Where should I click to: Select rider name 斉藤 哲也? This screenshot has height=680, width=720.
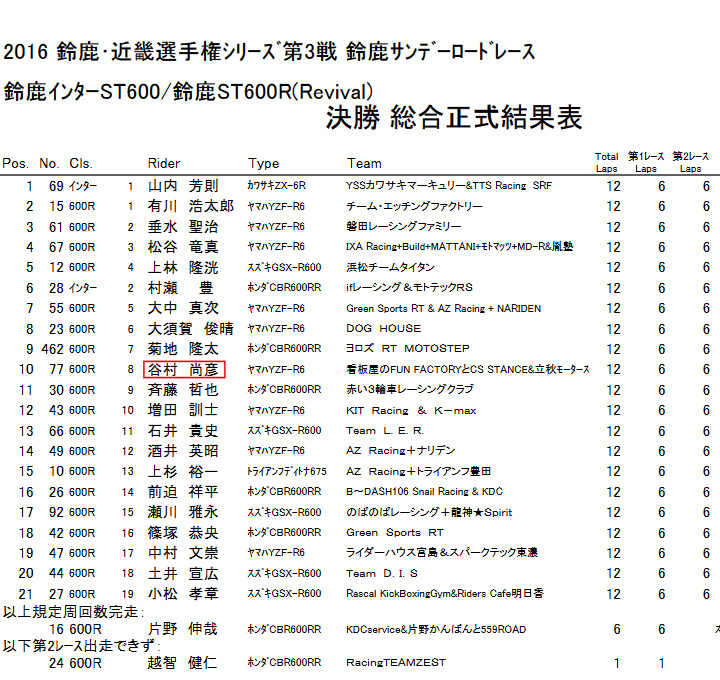point(183,390)
